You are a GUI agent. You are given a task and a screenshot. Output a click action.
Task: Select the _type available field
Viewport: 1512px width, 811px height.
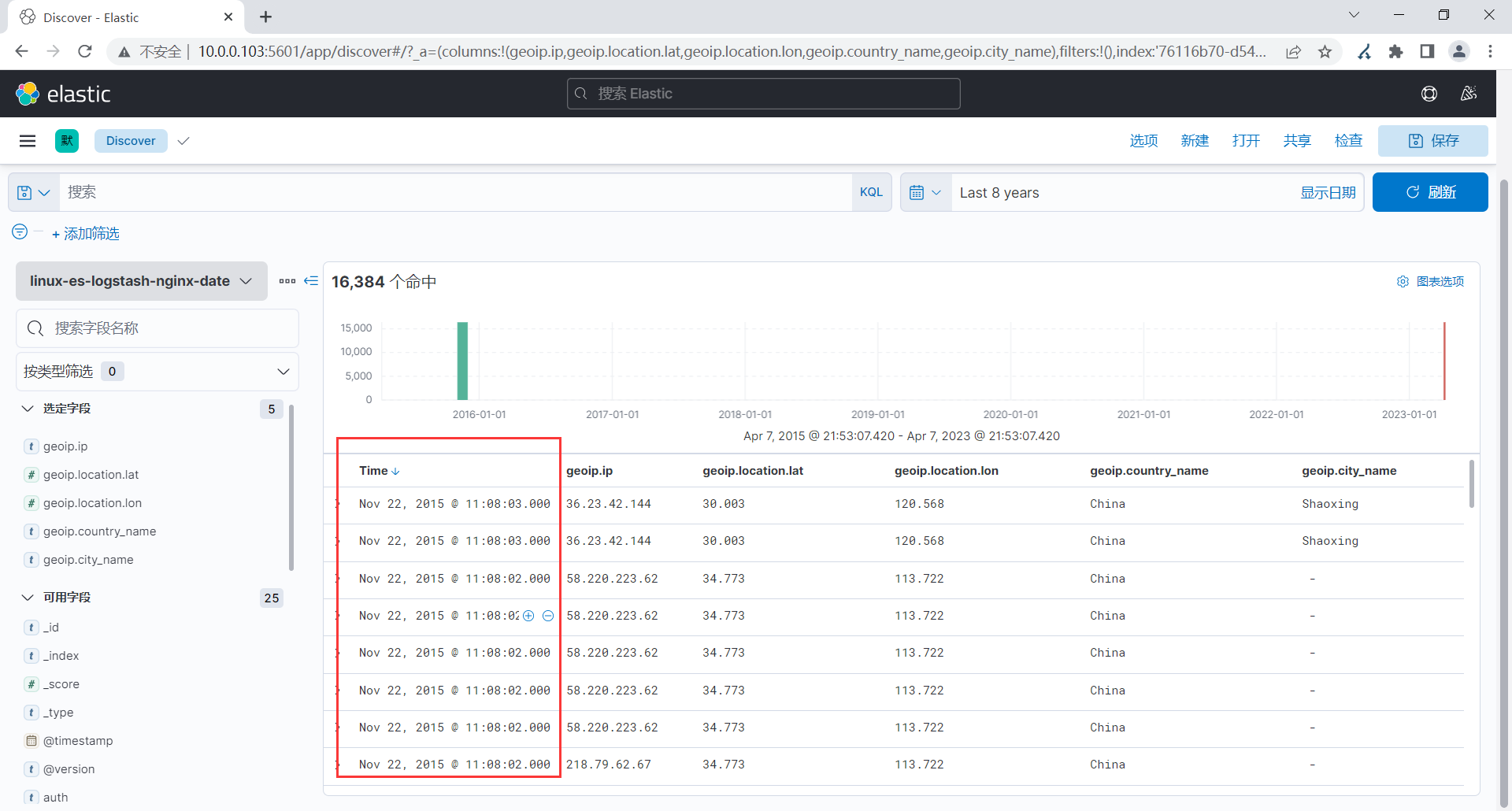pyautogui.click(x=58, y=713)
